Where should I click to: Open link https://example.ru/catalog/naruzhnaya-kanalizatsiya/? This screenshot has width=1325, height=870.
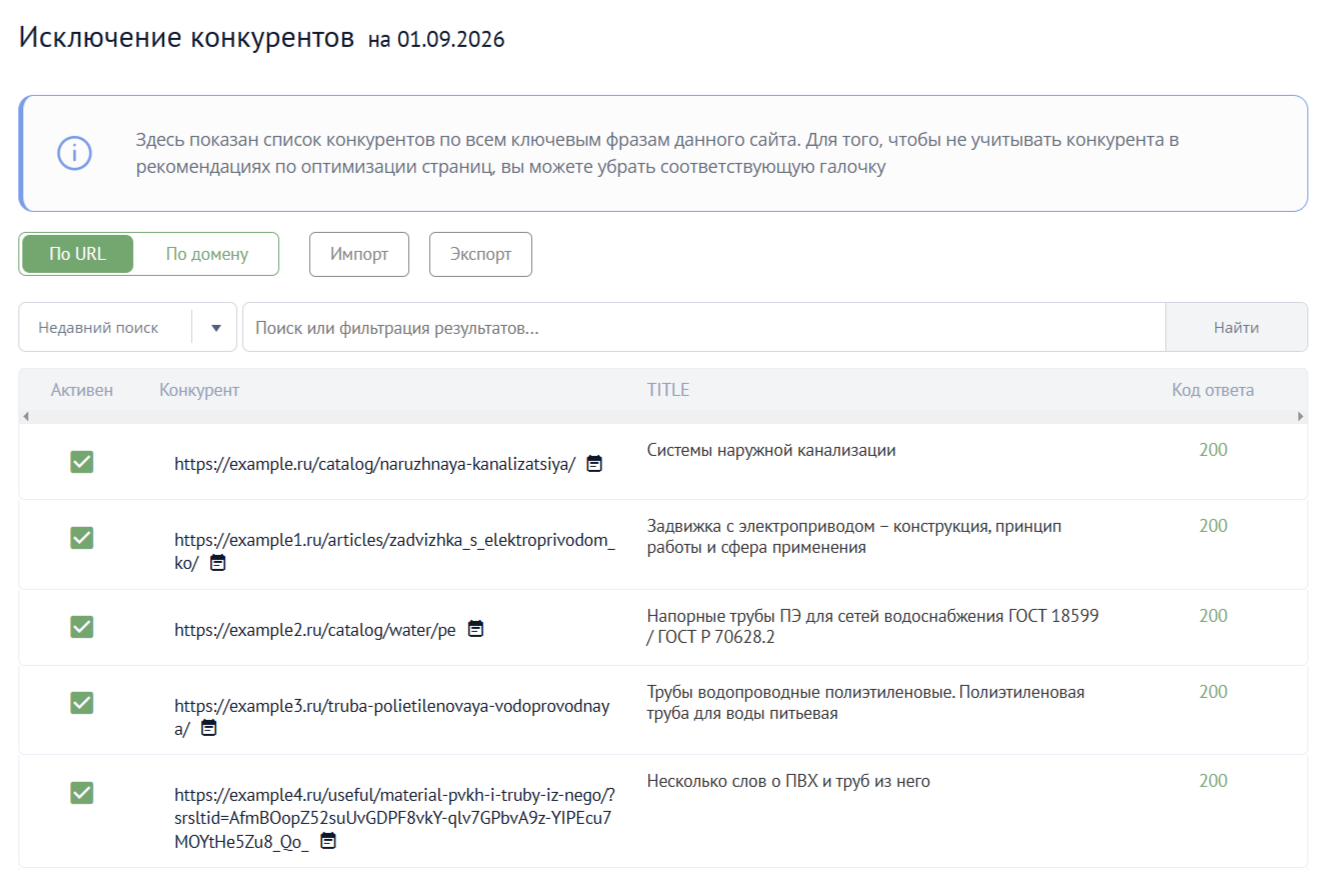click(375, 464)
